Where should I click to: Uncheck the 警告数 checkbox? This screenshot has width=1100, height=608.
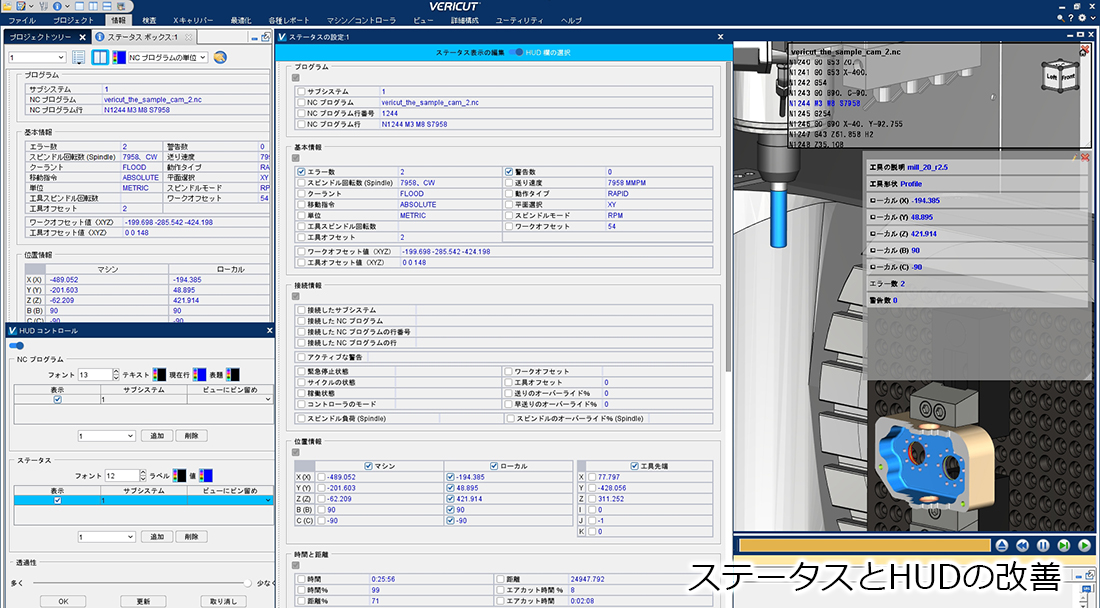(509, 172)
